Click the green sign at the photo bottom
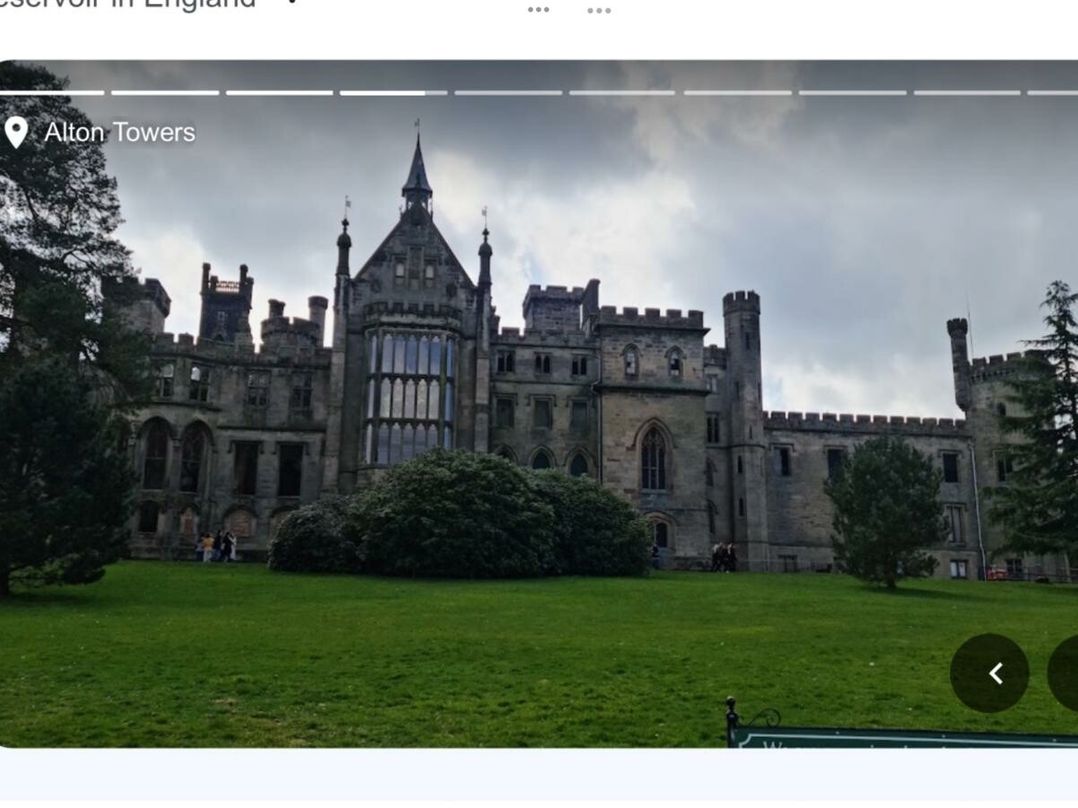The image size is (1078, 808). coord(900,738)
